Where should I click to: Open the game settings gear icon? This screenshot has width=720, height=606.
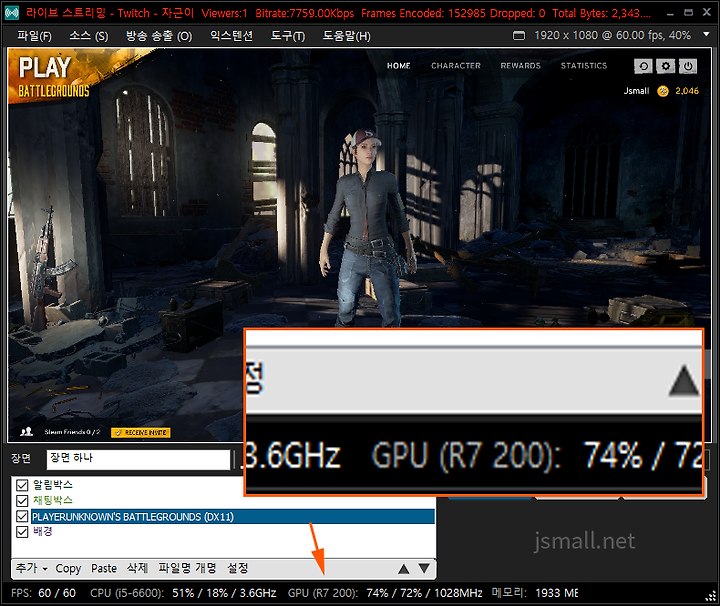tap(665, 66)
